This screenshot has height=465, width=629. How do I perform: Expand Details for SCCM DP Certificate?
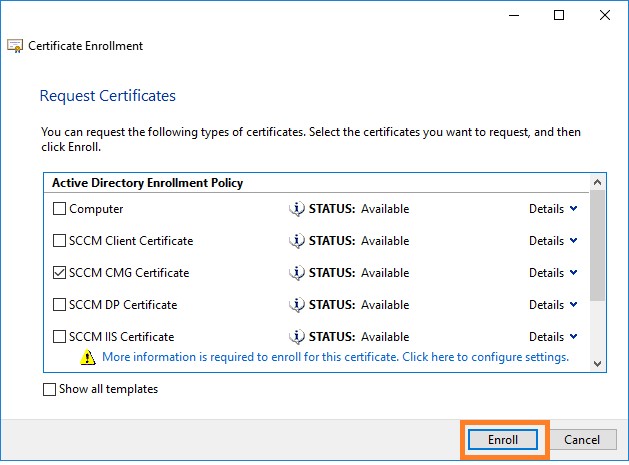[x=553, y=305]
